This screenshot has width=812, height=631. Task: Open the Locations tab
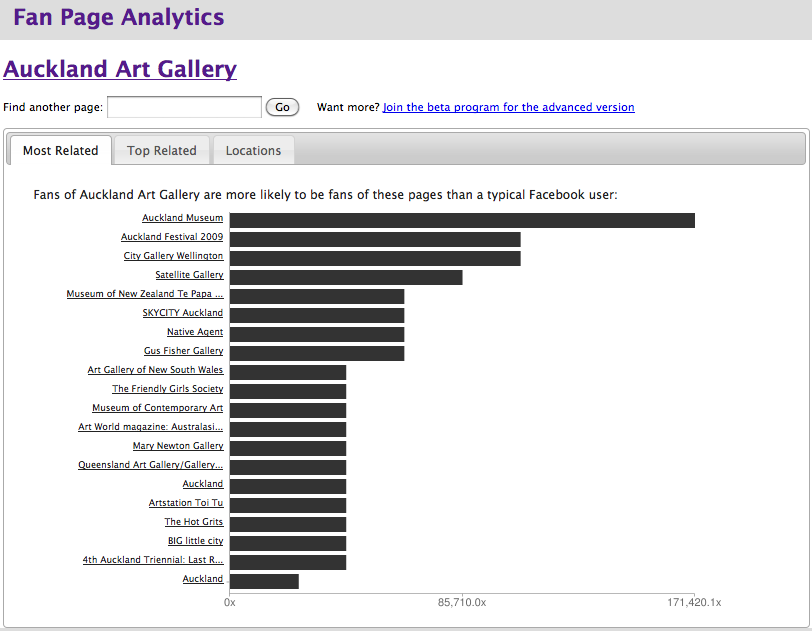tap(253, 151)
